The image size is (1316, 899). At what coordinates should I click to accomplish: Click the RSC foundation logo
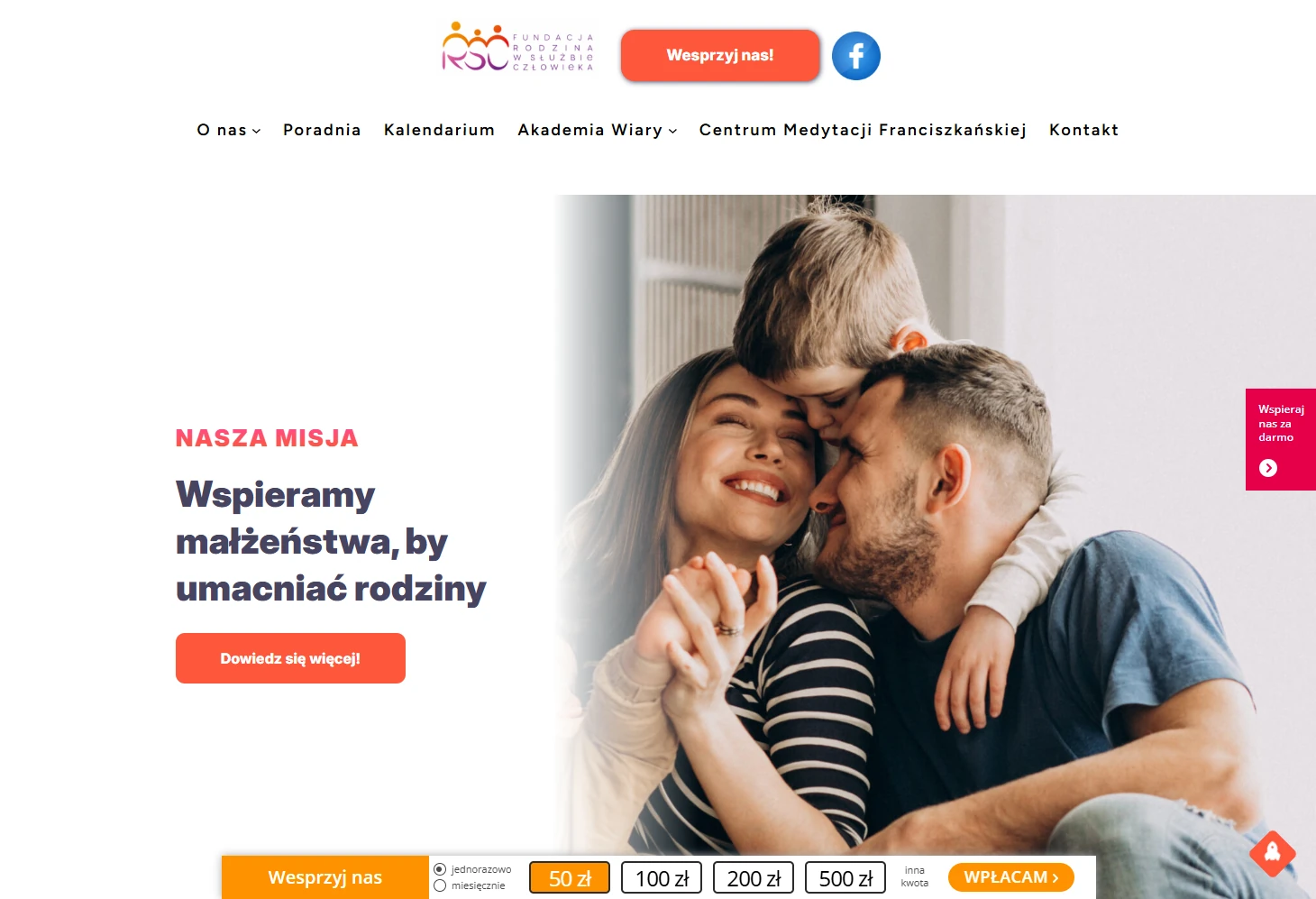click(517, 48)
